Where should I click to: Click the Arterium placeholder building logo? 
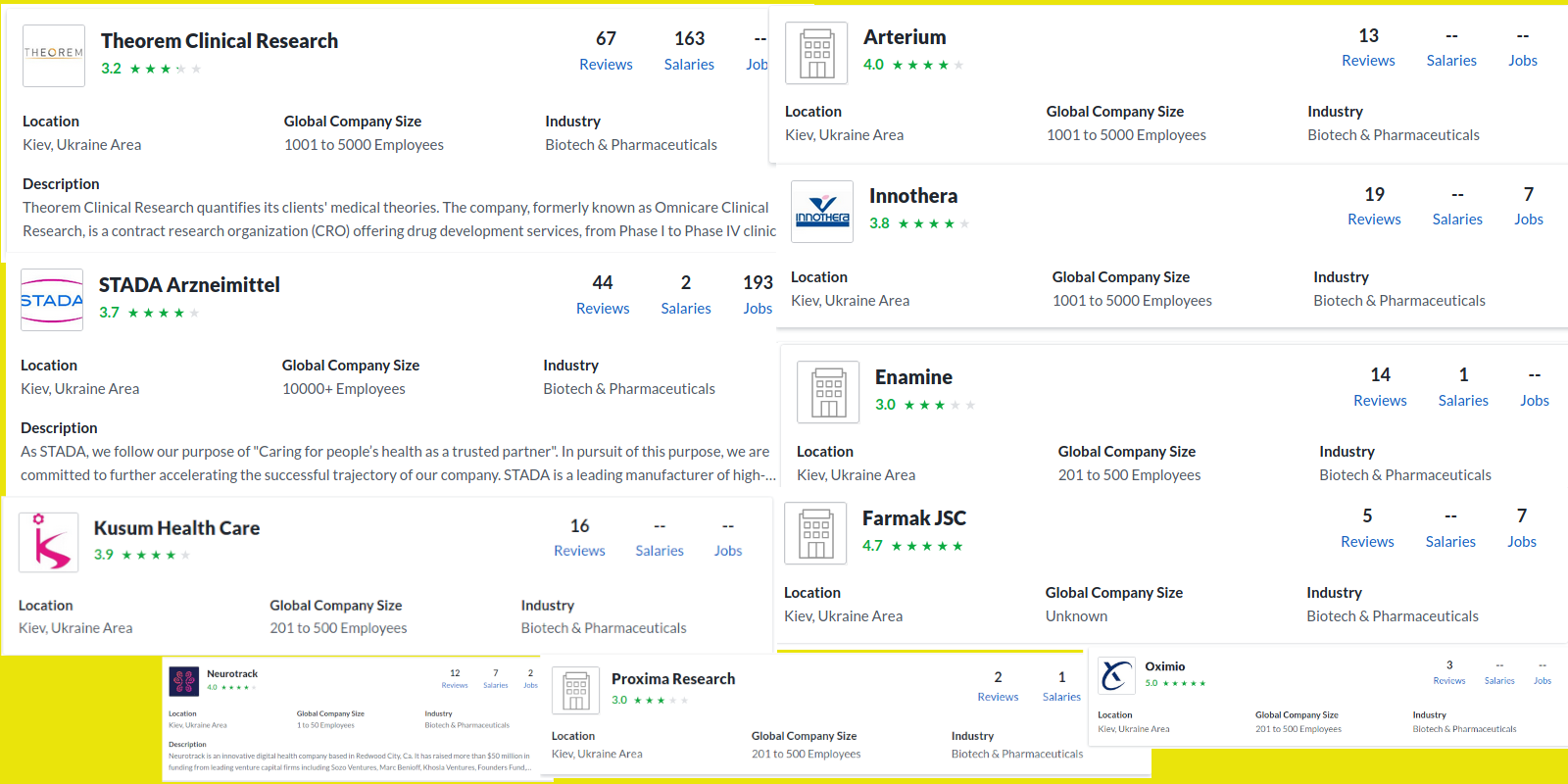pos(816,53)
